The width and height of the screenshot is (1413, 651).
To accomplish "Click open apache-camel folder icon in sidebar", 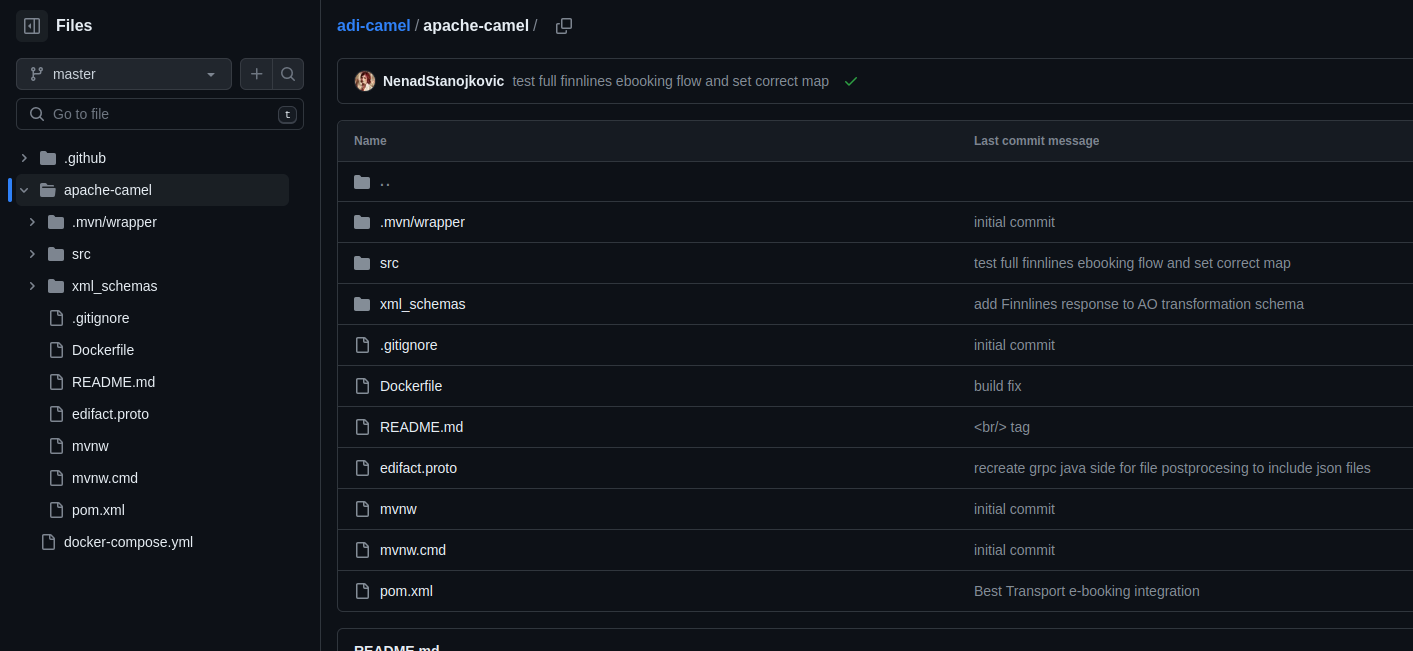I will (48, 190).
